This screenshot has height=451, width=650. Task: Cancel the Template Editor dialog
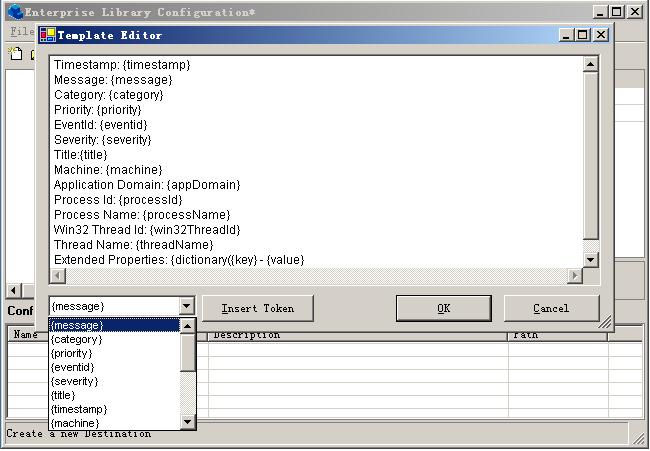551,308
